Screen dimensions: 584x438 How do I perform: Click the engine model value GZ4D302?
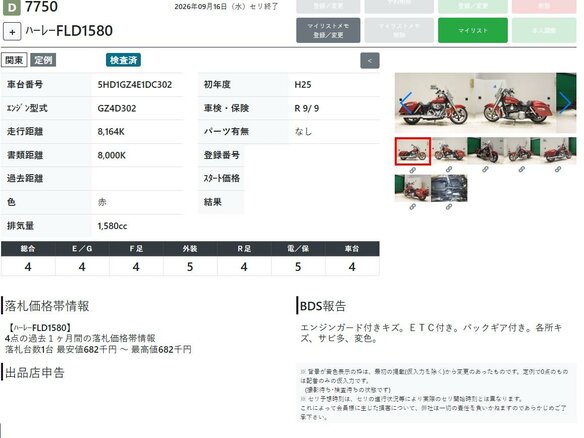click(117, 109)
